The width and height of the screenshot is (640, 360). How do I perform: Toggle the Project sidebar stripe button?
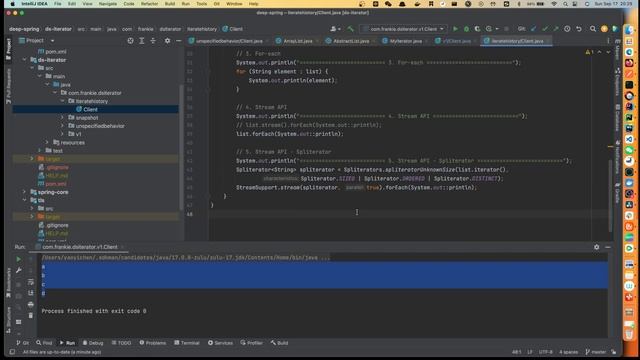tap(8, 49)
